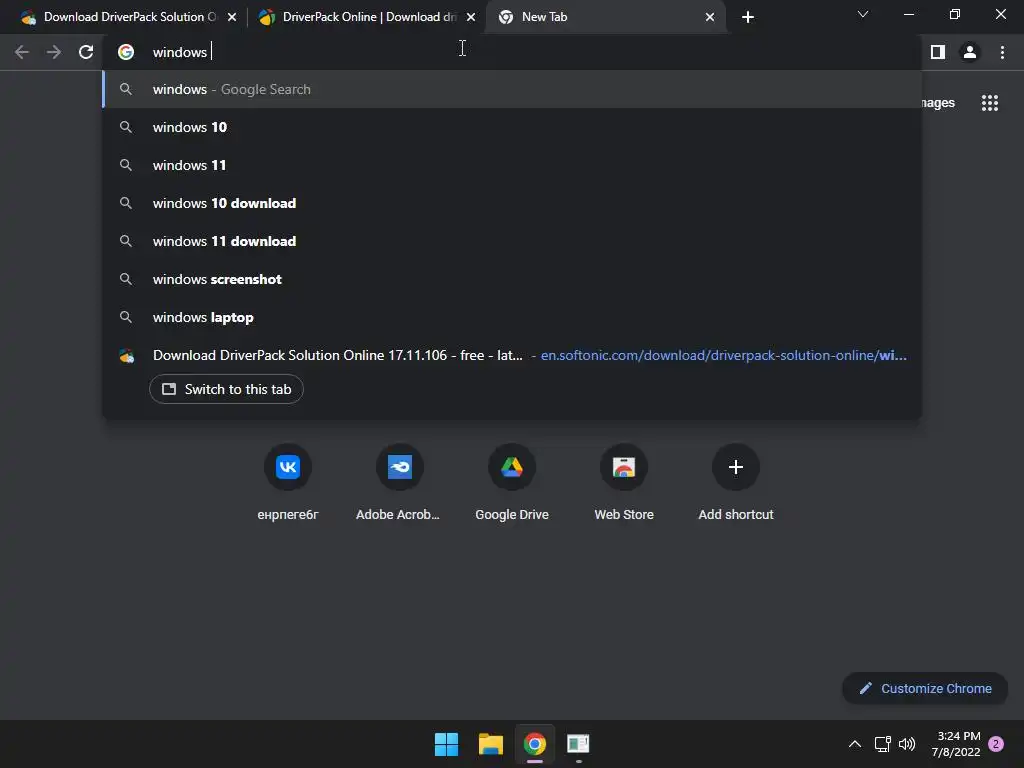Open a new tab with the plus icon

[748, 17]
